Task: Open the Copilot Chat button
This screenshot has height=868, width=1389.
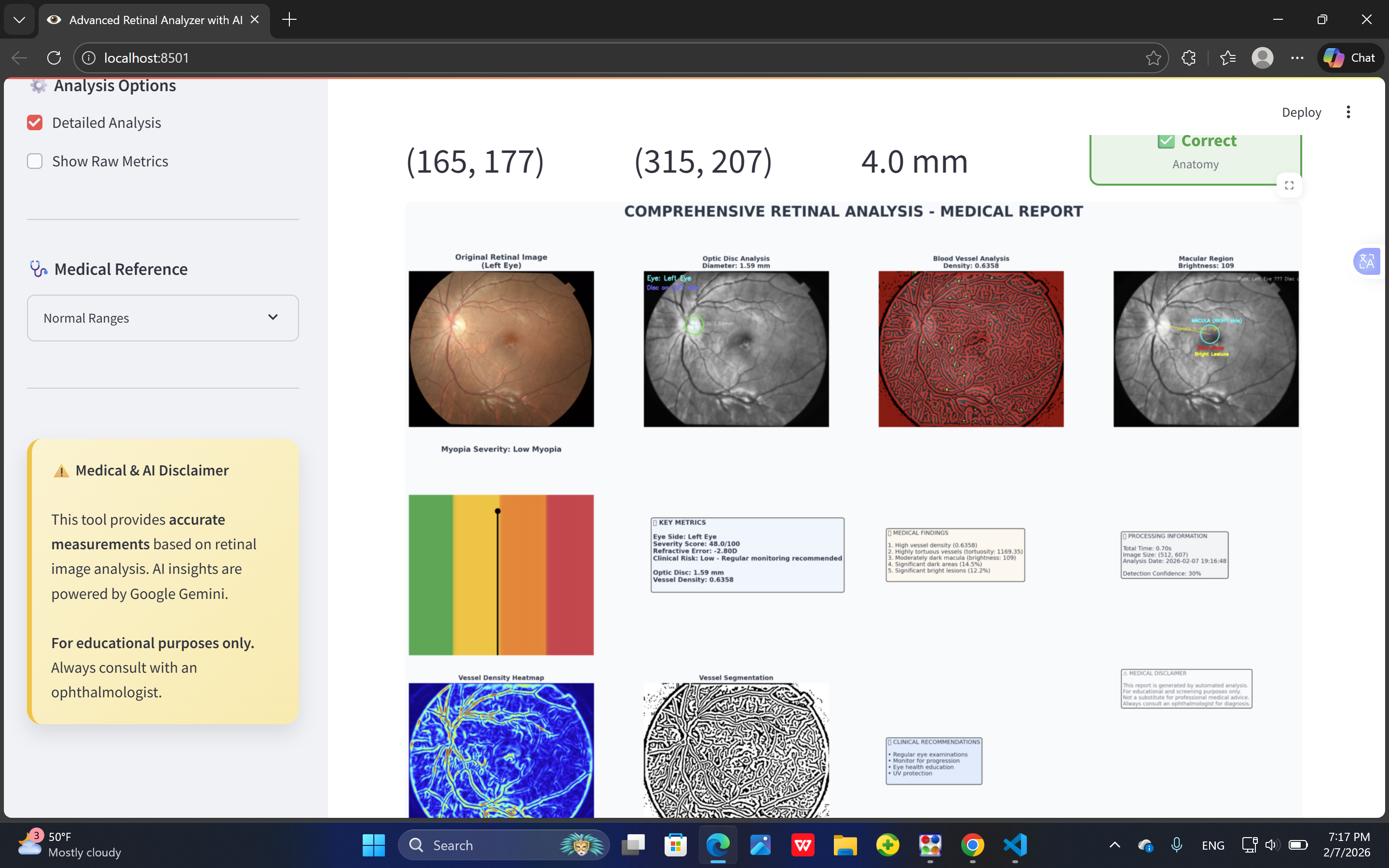Action: 1350,58
